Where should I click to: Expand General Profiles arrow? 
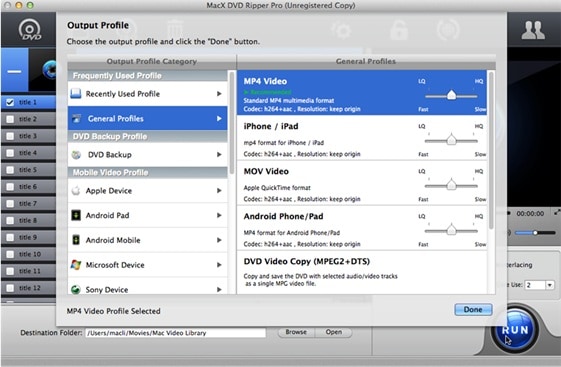pyautogui.click(x=219, y=118)
